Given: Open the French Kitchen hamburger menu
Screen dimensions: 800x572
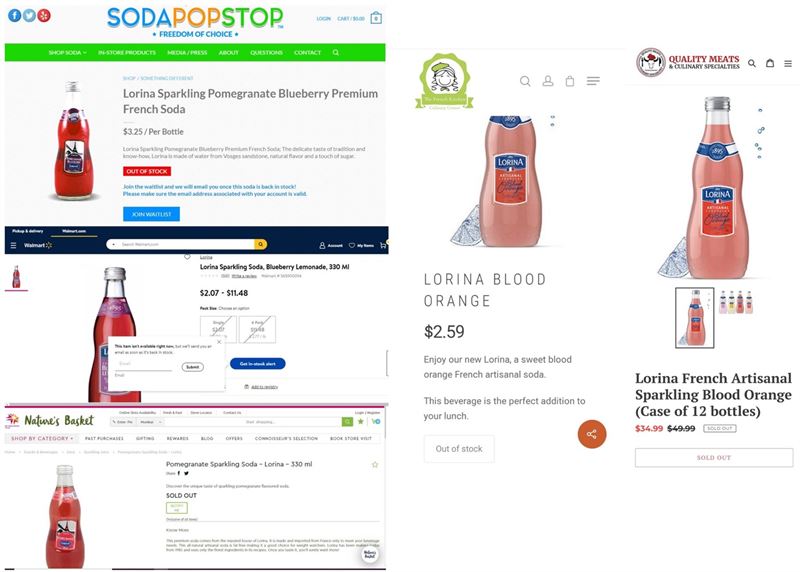Looking at the screenshot, I should pyautogui.click(x=593, y=81).
